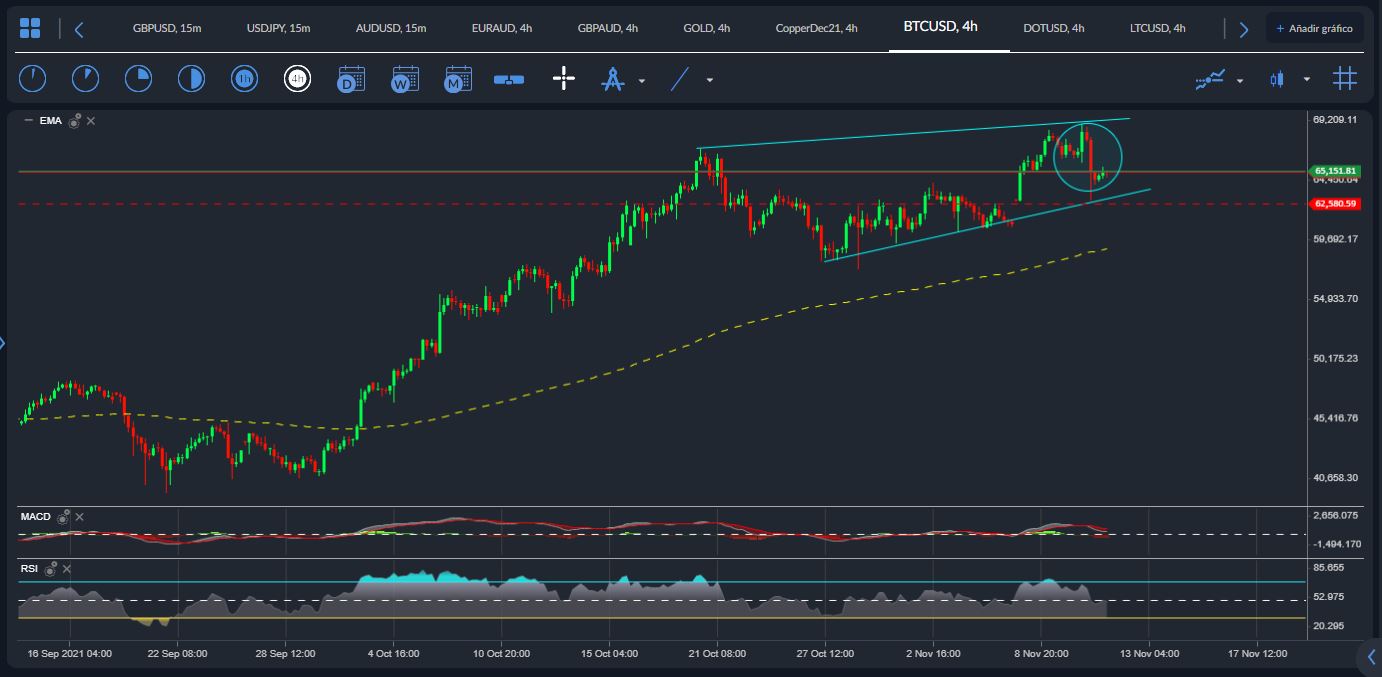Image resolution: width=1382 pixels, height=677 pixels.
Task: Click Añadir gráfico button
Action: point(1314,28)
